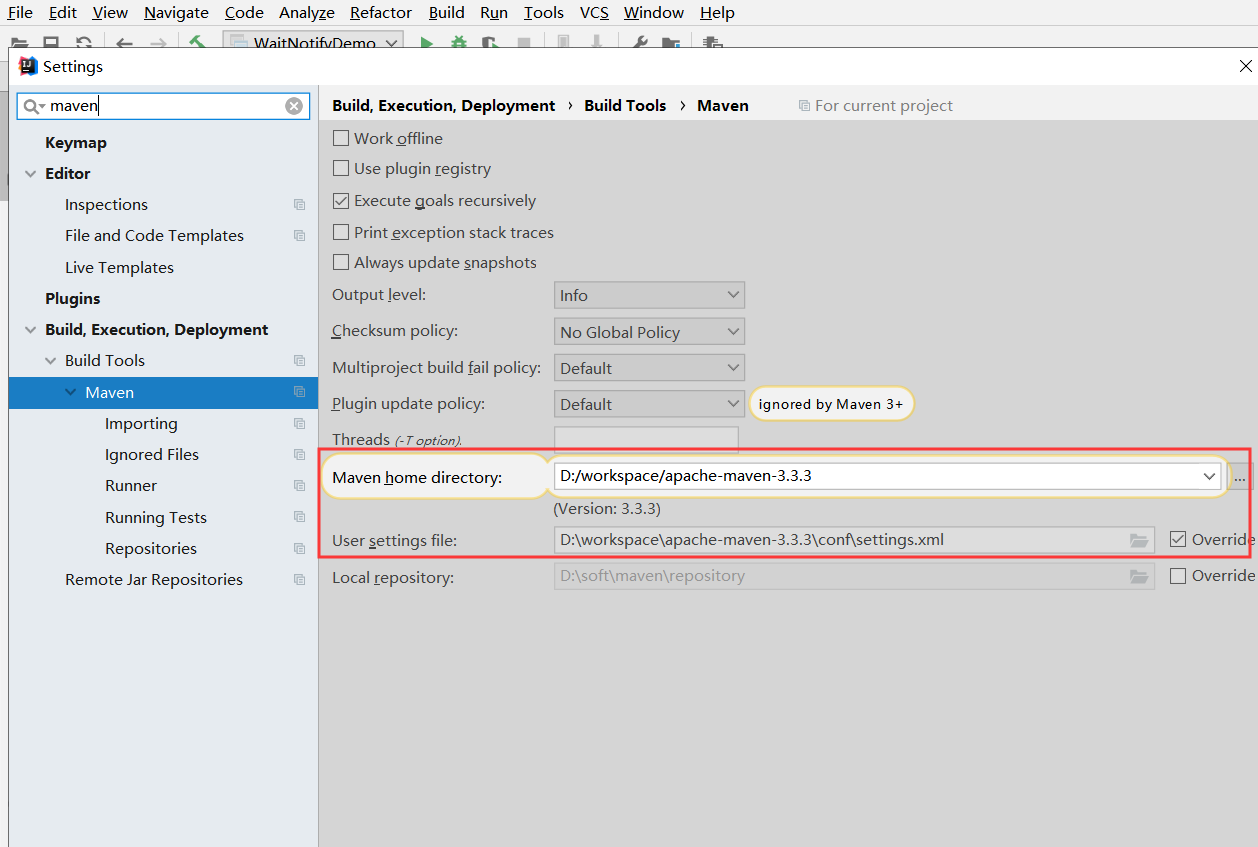Open the Analyze menu
The width and height of the screenshot is (1258, 847).
tap(307, 13)
